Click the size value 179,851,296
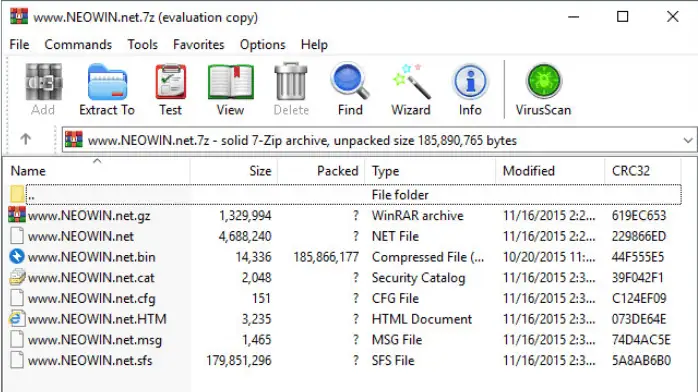The width and height of the screenshot is (698, 392). (x=239, y=360)
